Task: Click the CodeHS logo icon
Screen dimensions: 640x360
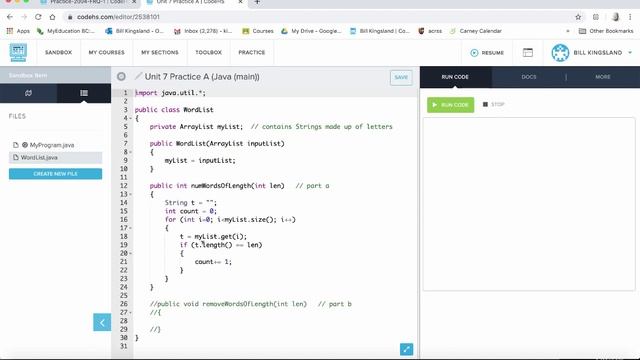Action: click(18, 52)
